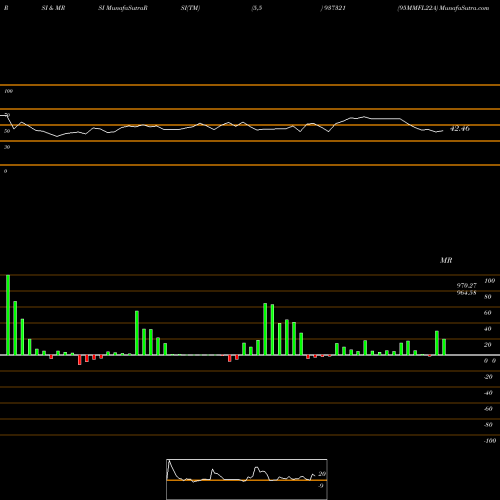Click the '-40' label on MR axis

488,393
